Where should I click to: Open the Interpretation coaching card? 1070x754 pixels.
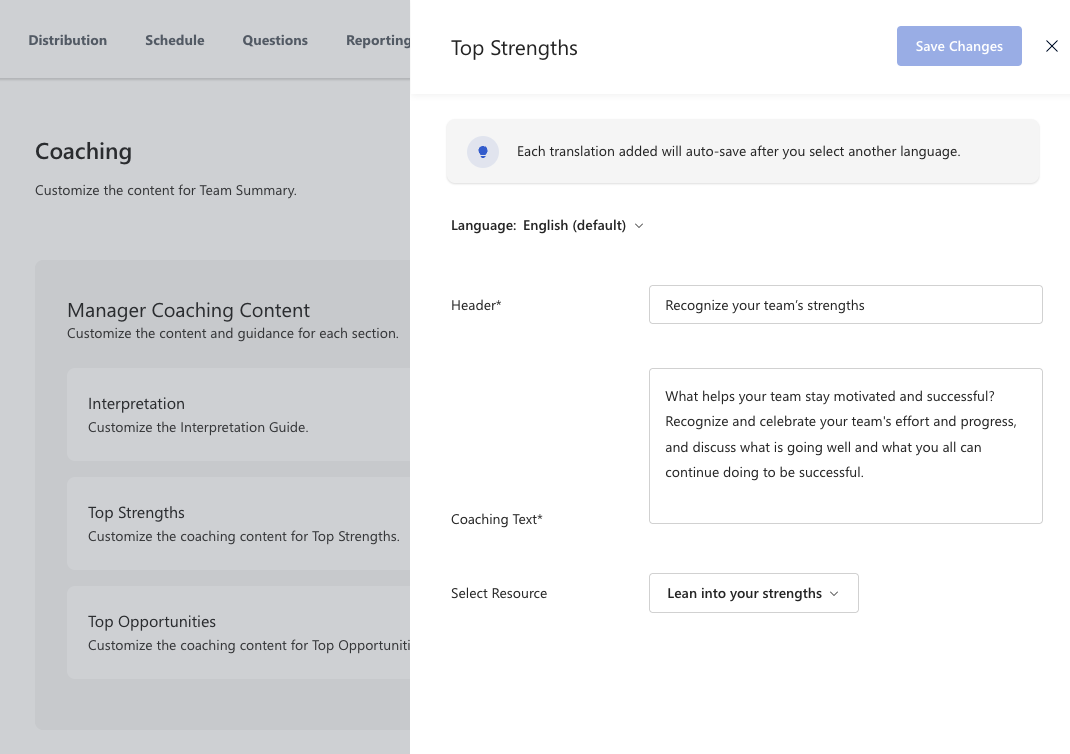pos(238,414)
